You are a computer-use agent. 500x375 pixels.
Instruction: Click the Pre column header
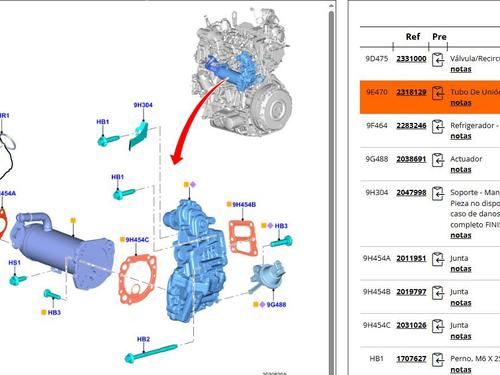coord(439,37)
